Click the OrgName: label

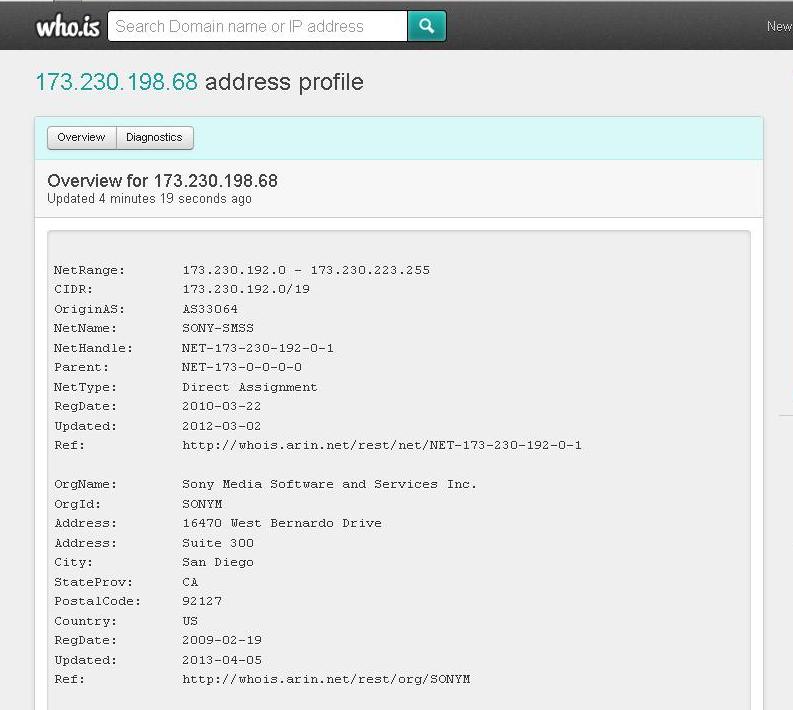point(85,484)
